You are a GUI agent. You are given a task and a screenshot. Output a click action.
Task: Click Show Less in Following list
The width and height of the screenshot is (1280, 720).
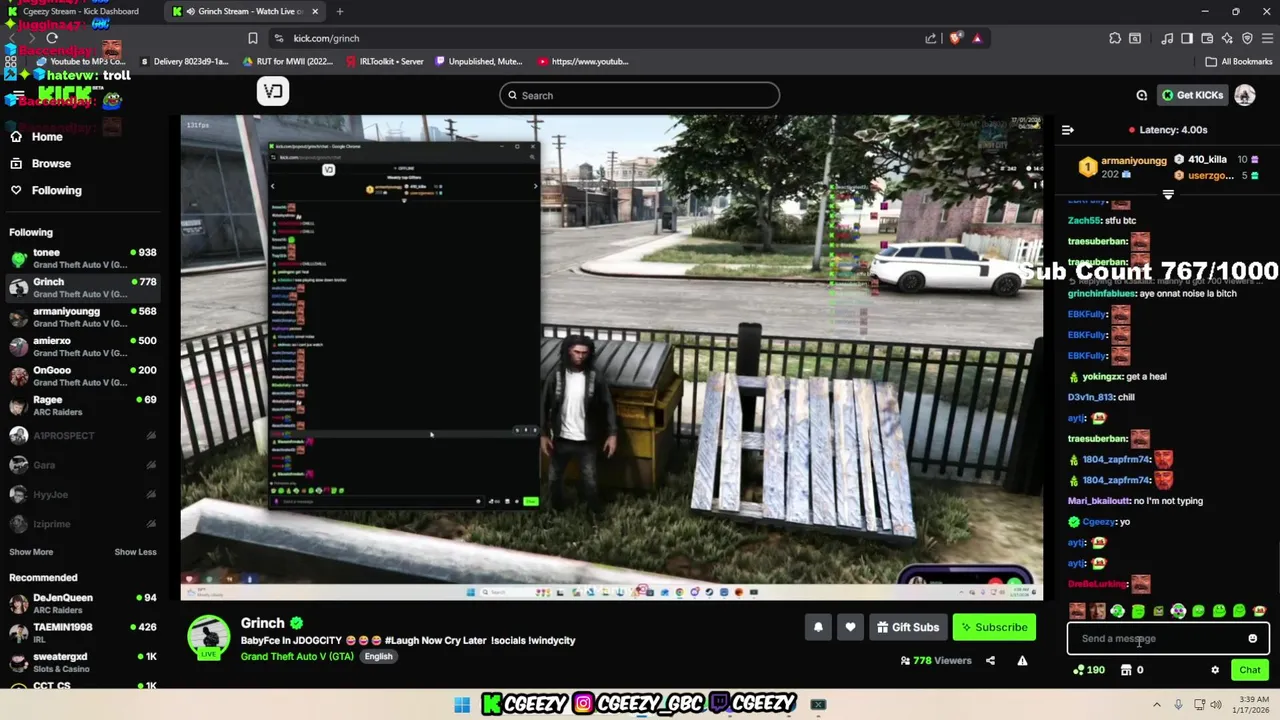pyautogui.click(x=135, y=552)
